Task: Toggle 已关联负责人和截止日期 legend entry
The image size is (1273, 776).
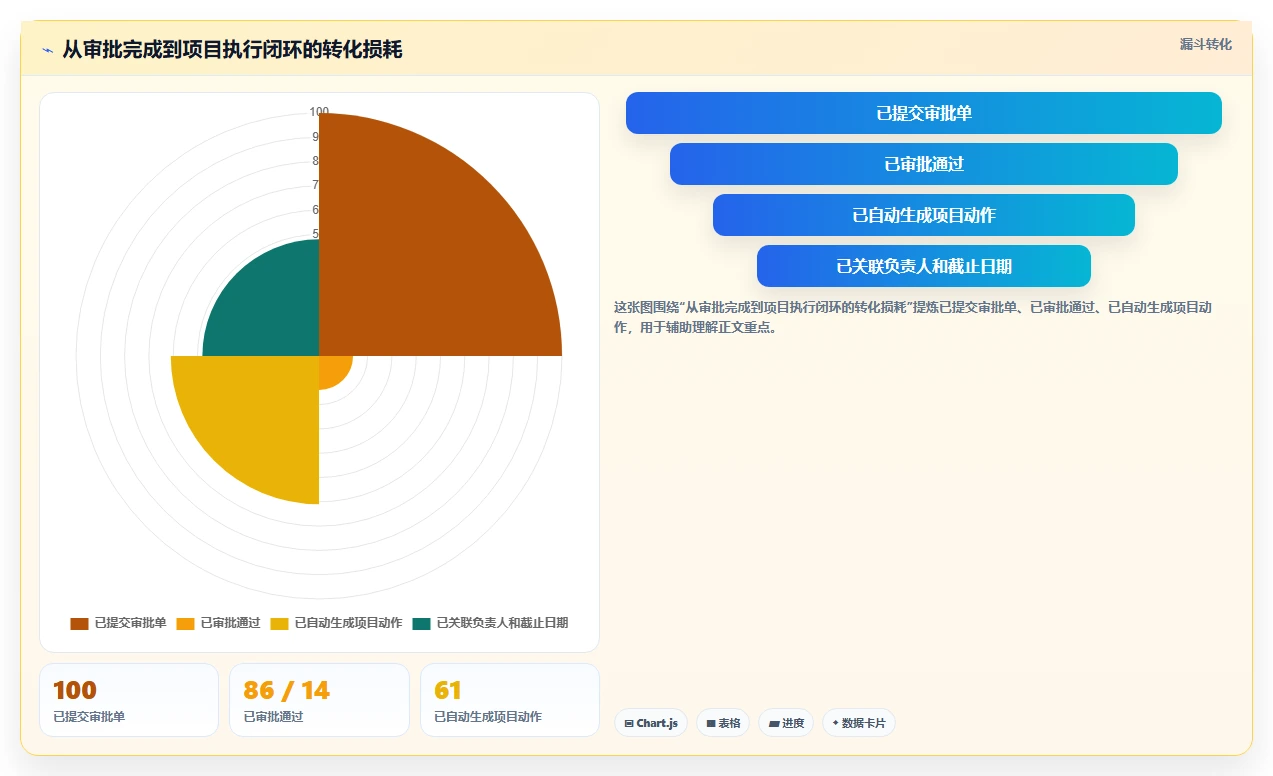Action: coord(490,623)
